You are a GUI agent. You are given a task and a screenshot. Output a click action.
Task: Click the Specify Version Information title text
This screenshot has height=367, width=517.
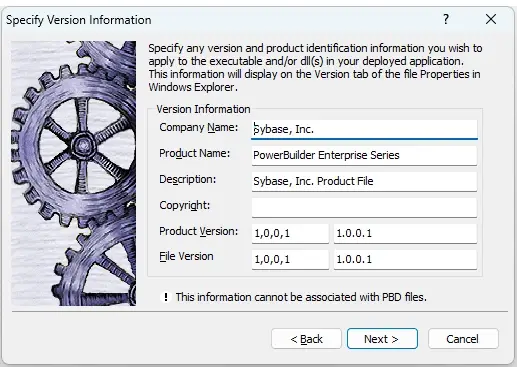(79, 20)
